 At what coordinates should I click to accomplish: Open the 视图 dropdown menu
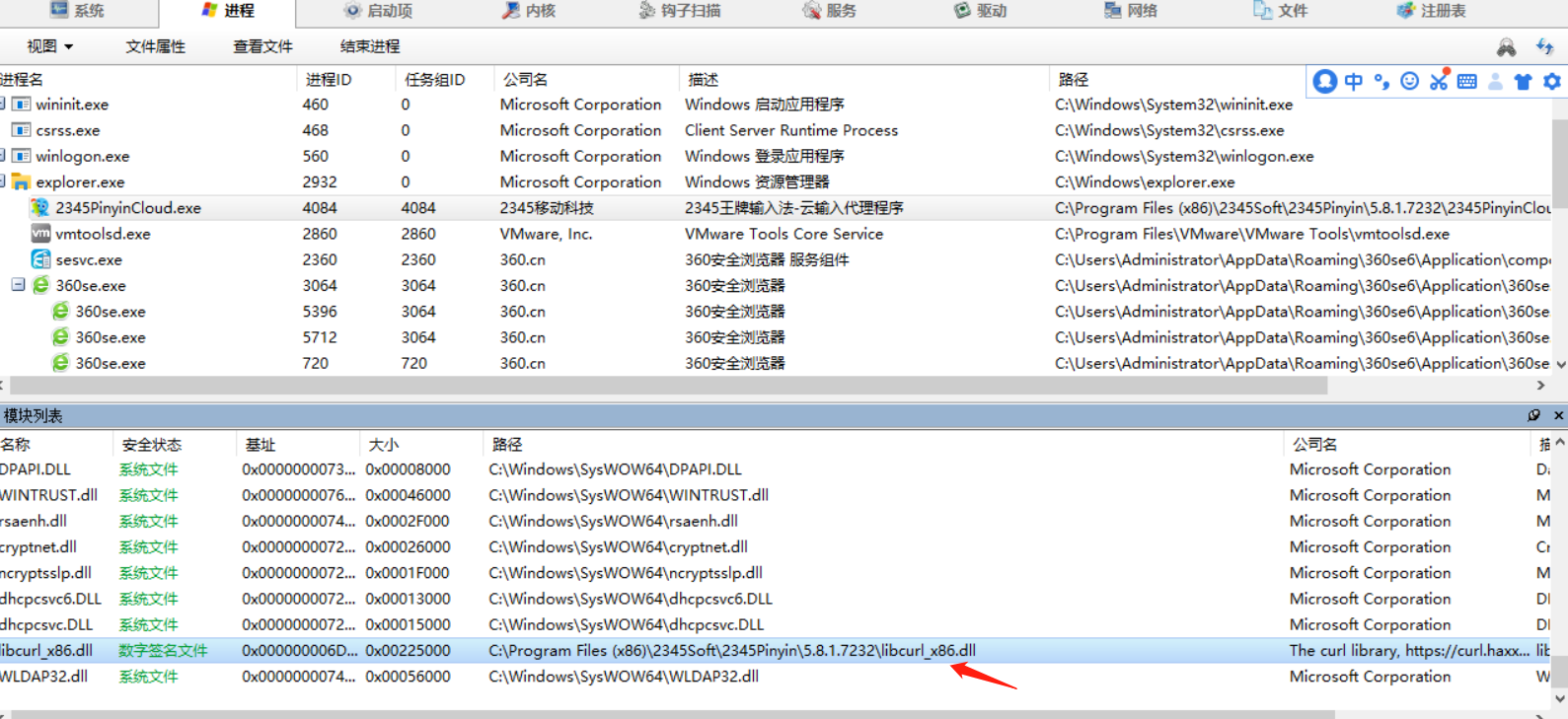click(49, 46)
